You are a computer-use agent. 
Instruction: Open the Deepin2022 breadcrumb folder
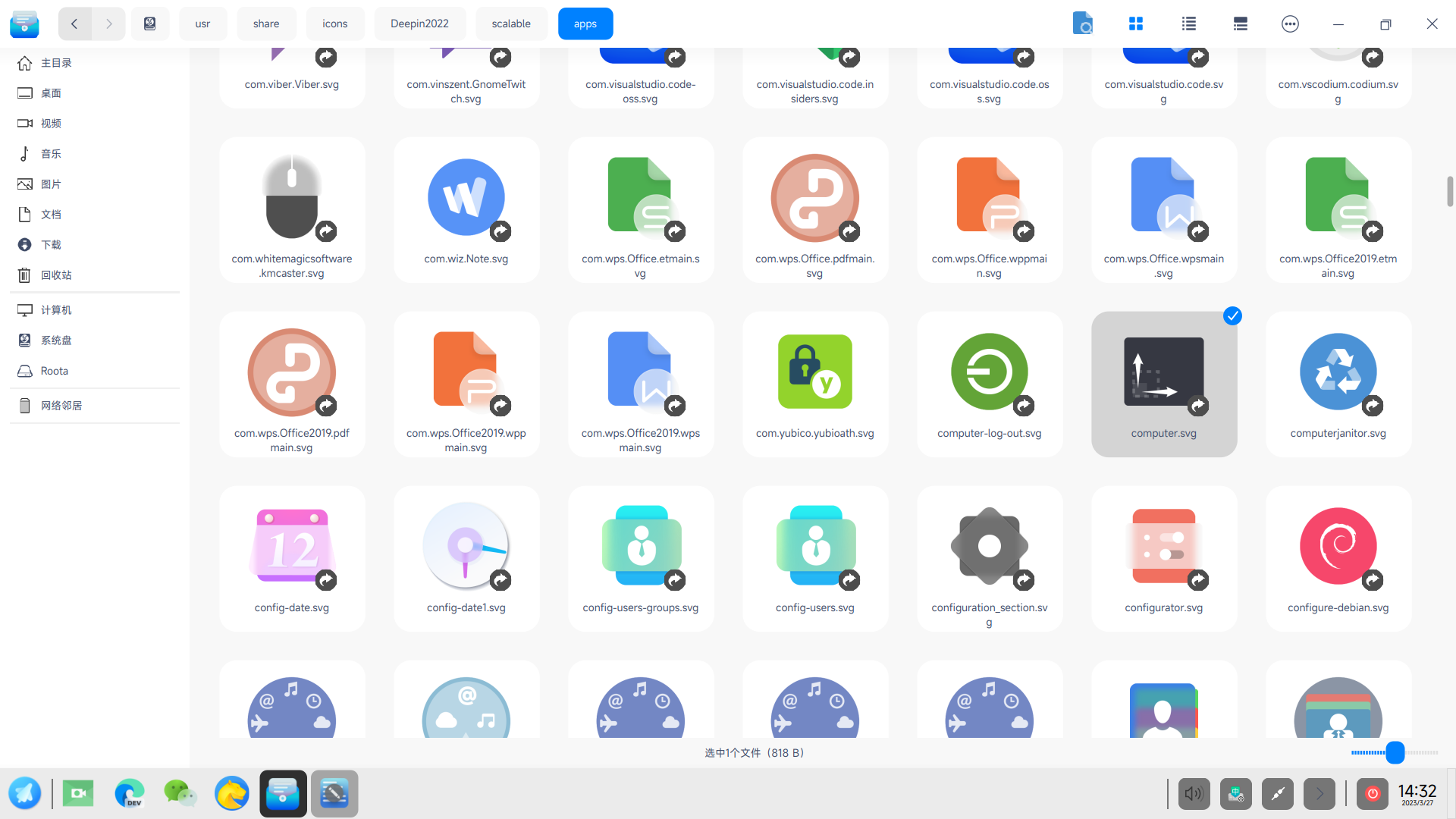pyautogui.click(x=419, y=24)
